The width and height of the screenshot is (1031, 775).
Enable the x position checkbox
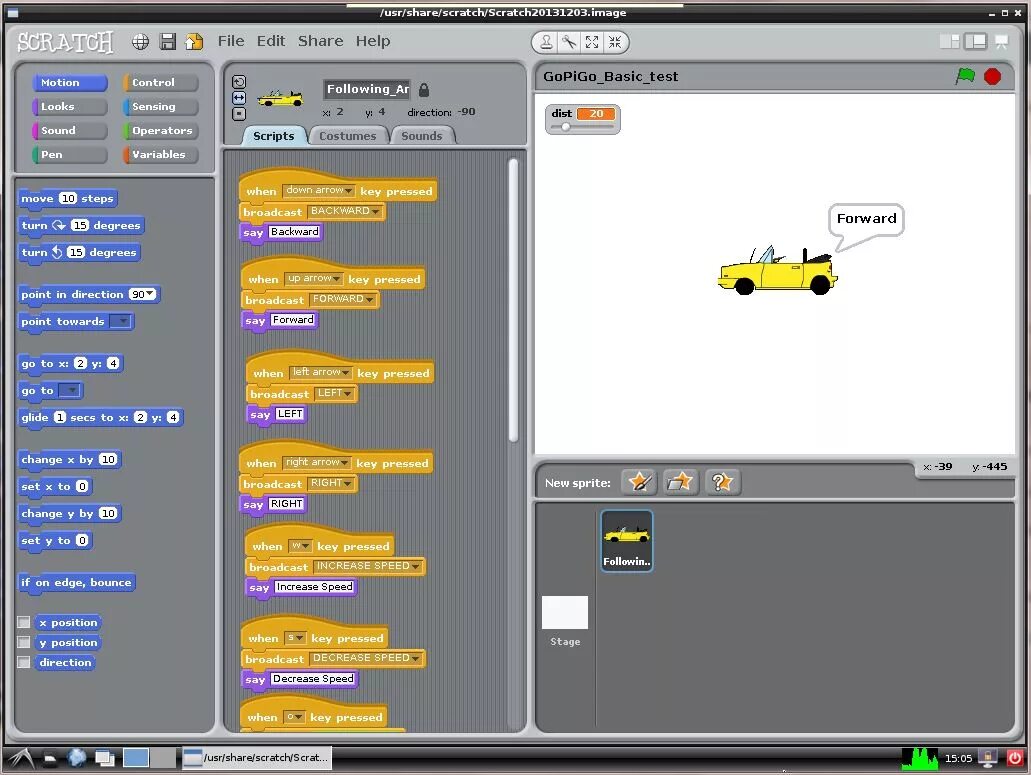[x=24, y=622]
